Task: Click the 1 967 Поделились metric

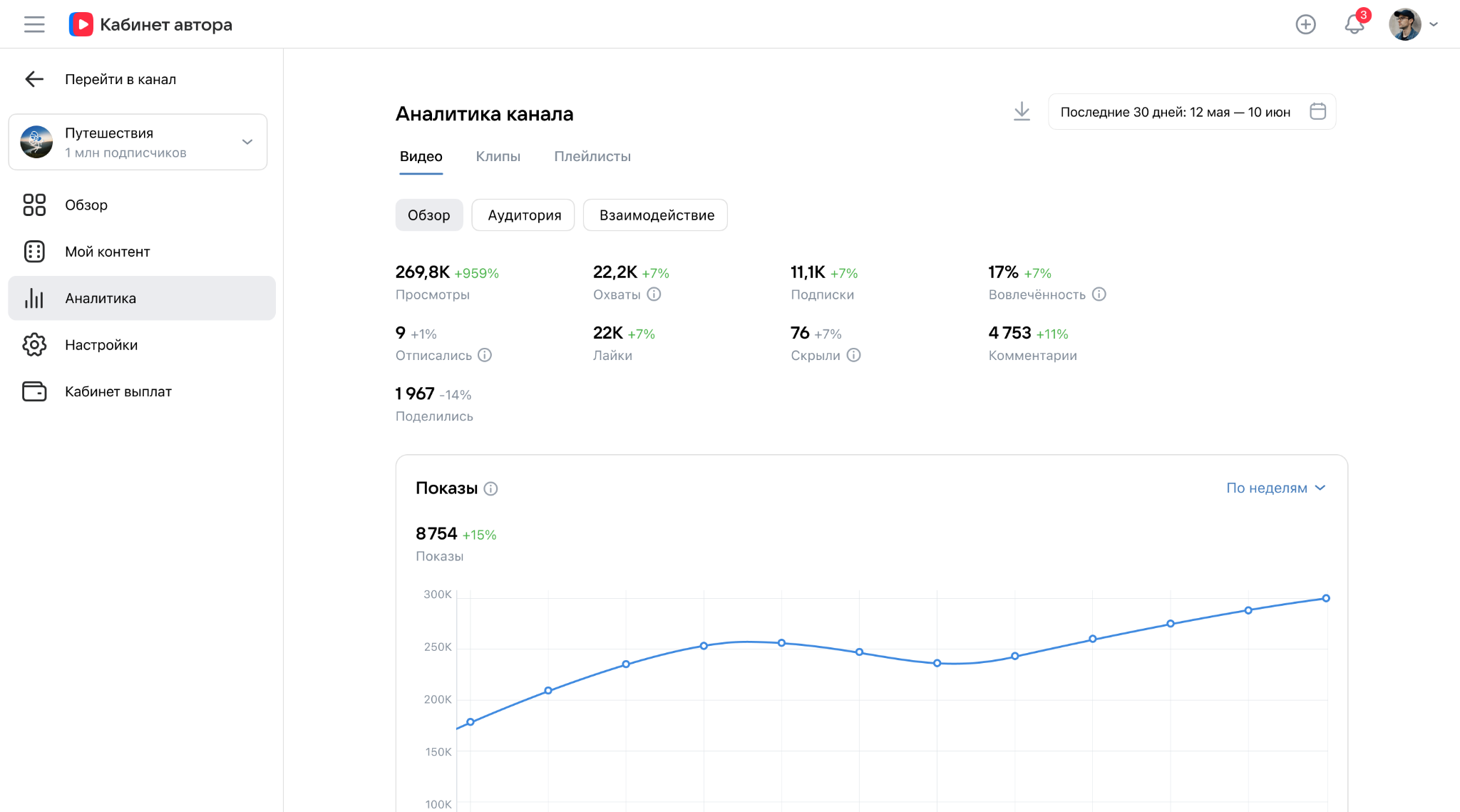Action: pyautogui.click(x=434, y=404)
